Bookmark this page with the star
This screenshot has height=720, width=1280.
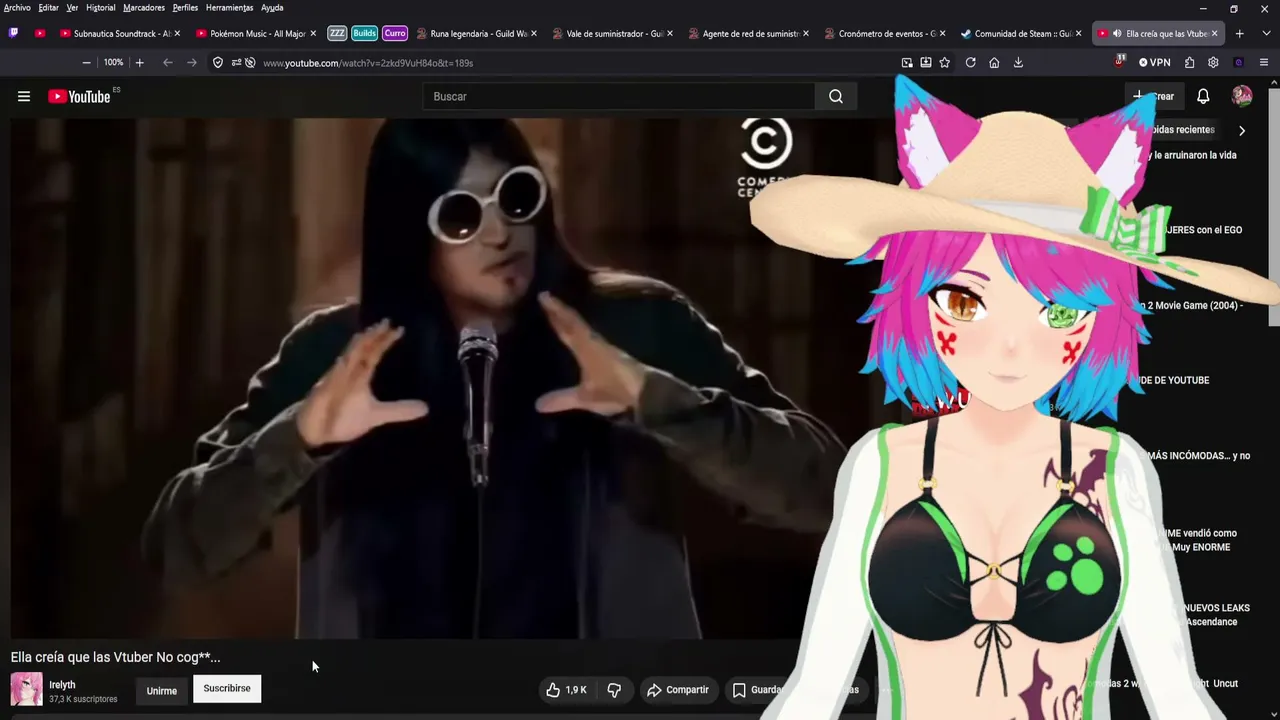click(945, 62)
